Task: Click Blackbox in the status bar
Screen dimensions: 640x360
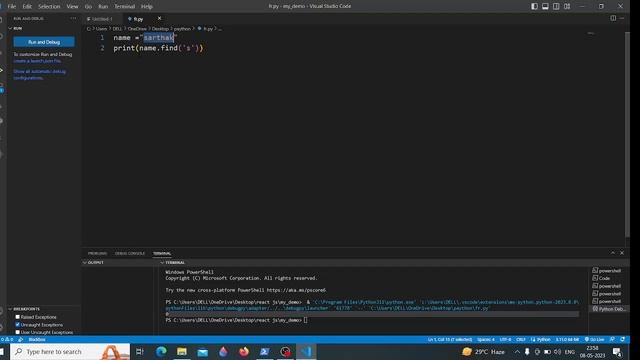Action: [36, 340]
